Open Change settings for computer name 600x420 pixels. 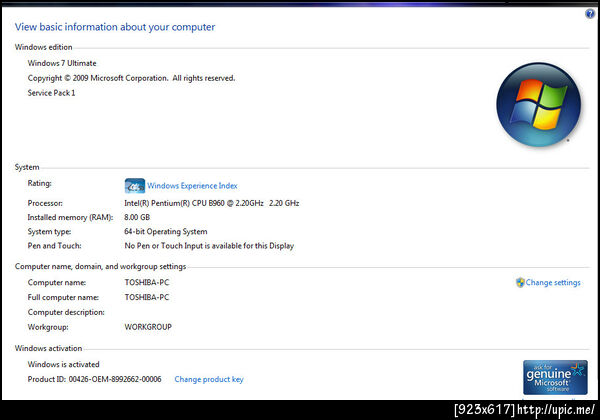click(553, 283)
